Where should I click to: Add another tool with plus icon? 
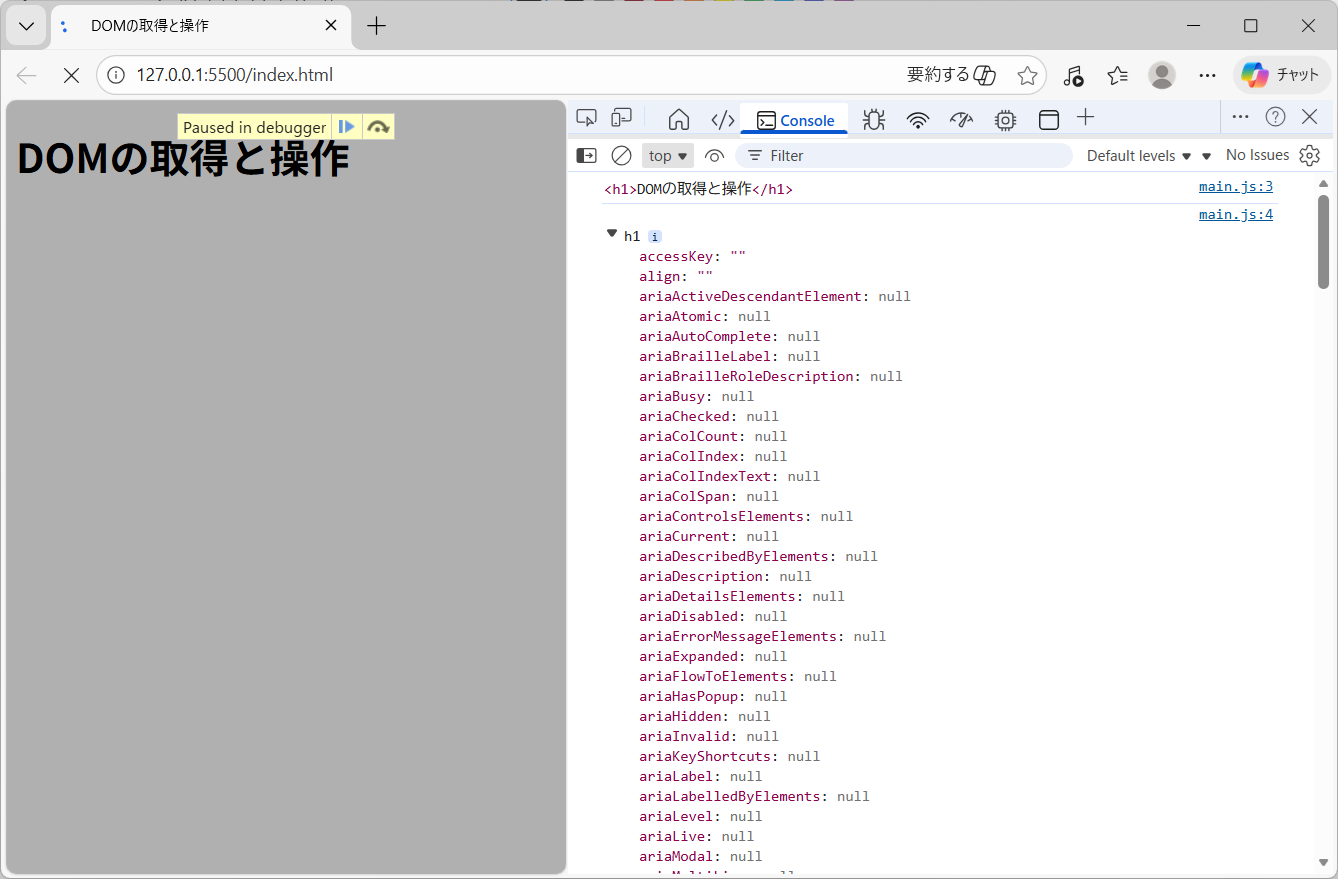[1086, 118]
